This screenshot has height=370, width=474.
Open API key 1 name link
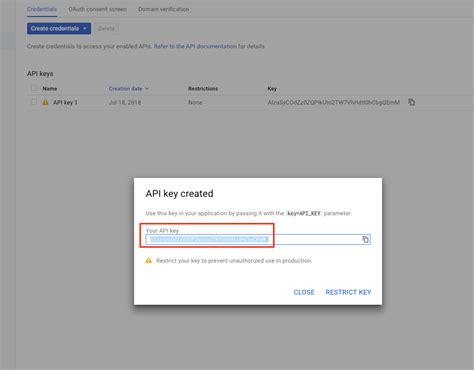(65, 102)
